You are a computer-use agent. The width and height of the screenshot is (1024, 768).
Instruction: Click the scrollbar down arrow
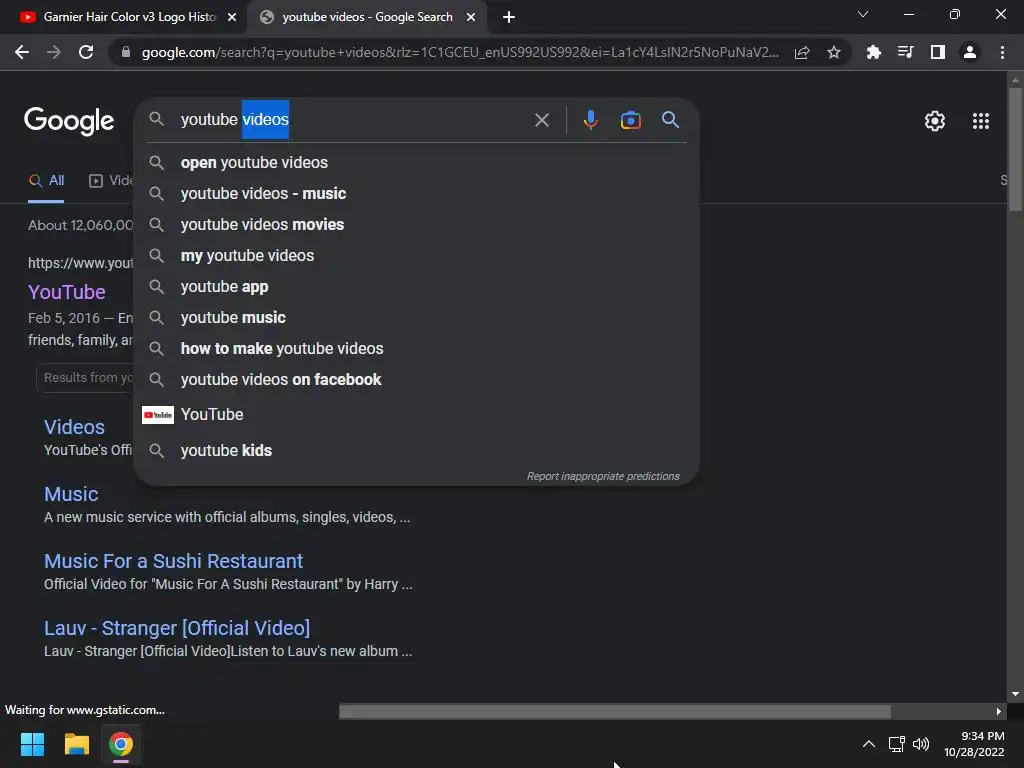point(1015,694)
